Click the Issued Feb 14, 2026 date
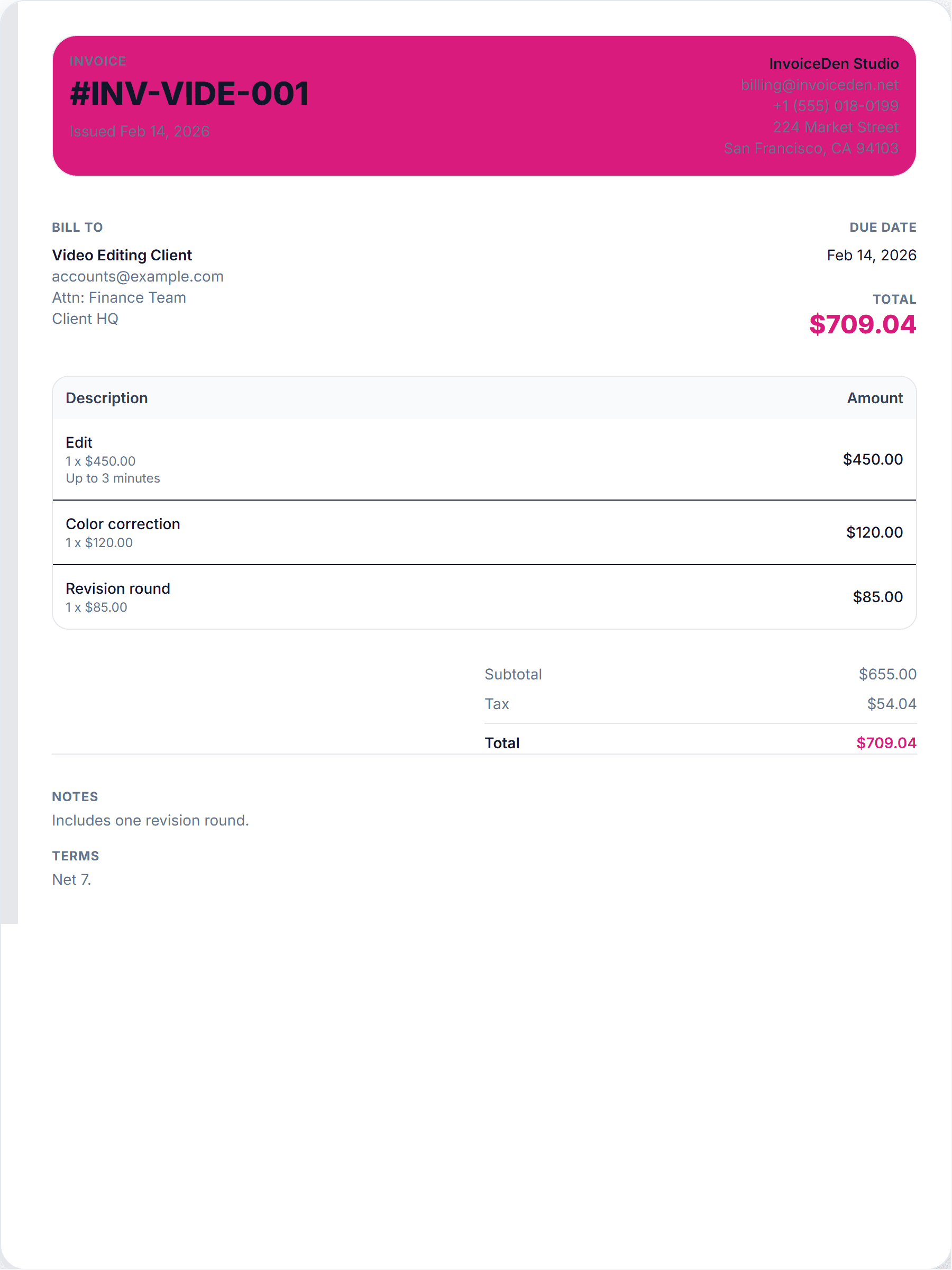This screenshot has width=952, height=1270. coord(140,131)
